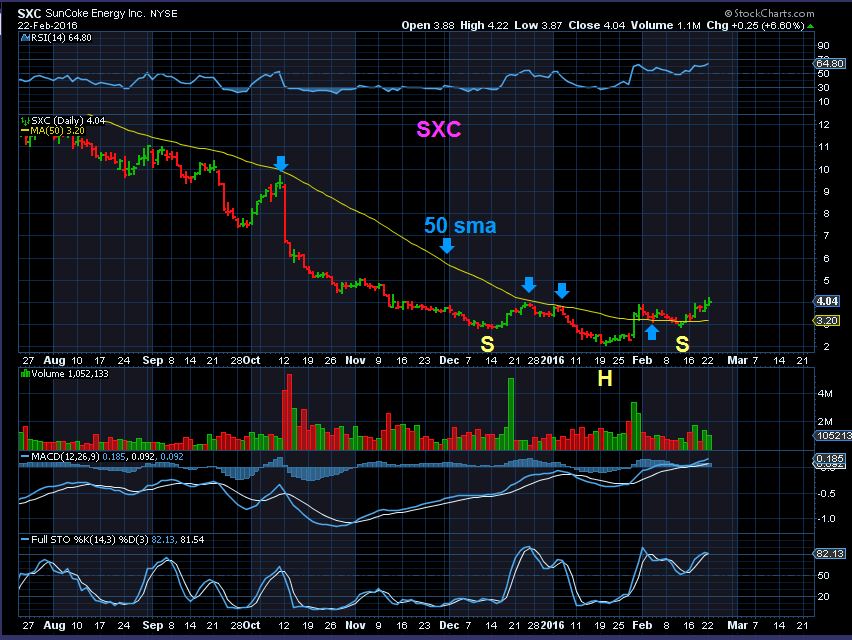Click the SXC (Daily) 4.04 legend label
The width and height of the screenshot is (852, 640).
(x=68, y=121)
